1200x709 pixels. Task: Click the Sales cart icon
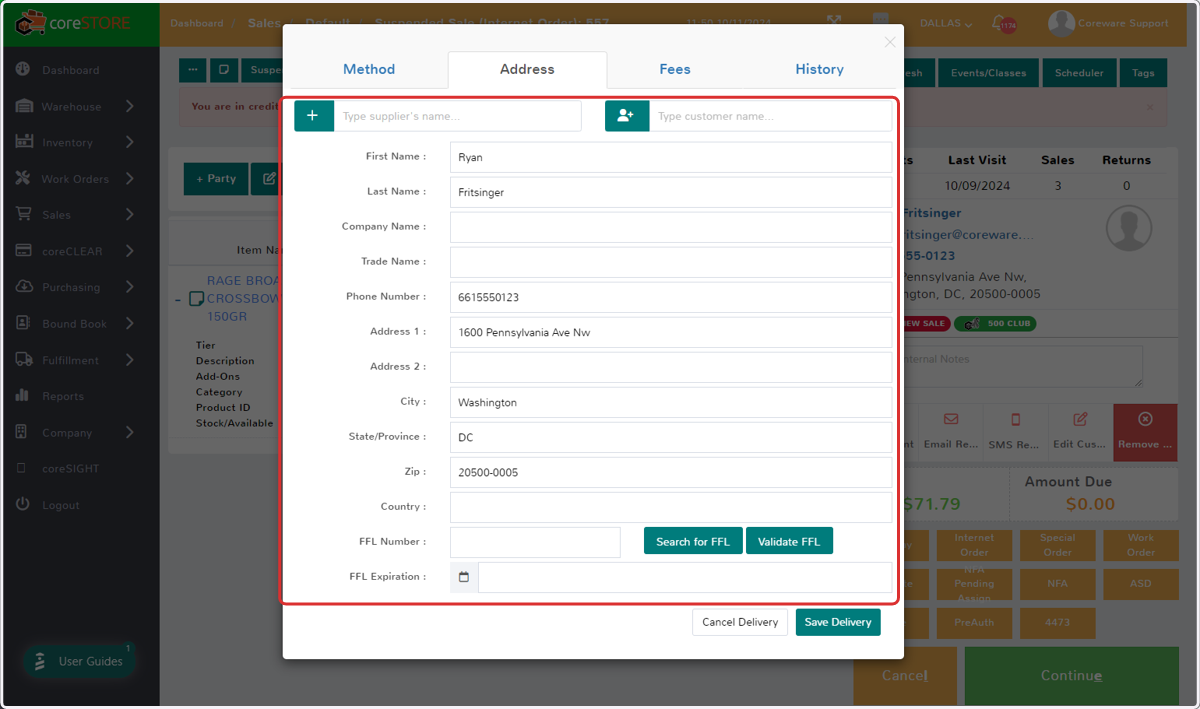pyautogui.click(x=23, y=215)
